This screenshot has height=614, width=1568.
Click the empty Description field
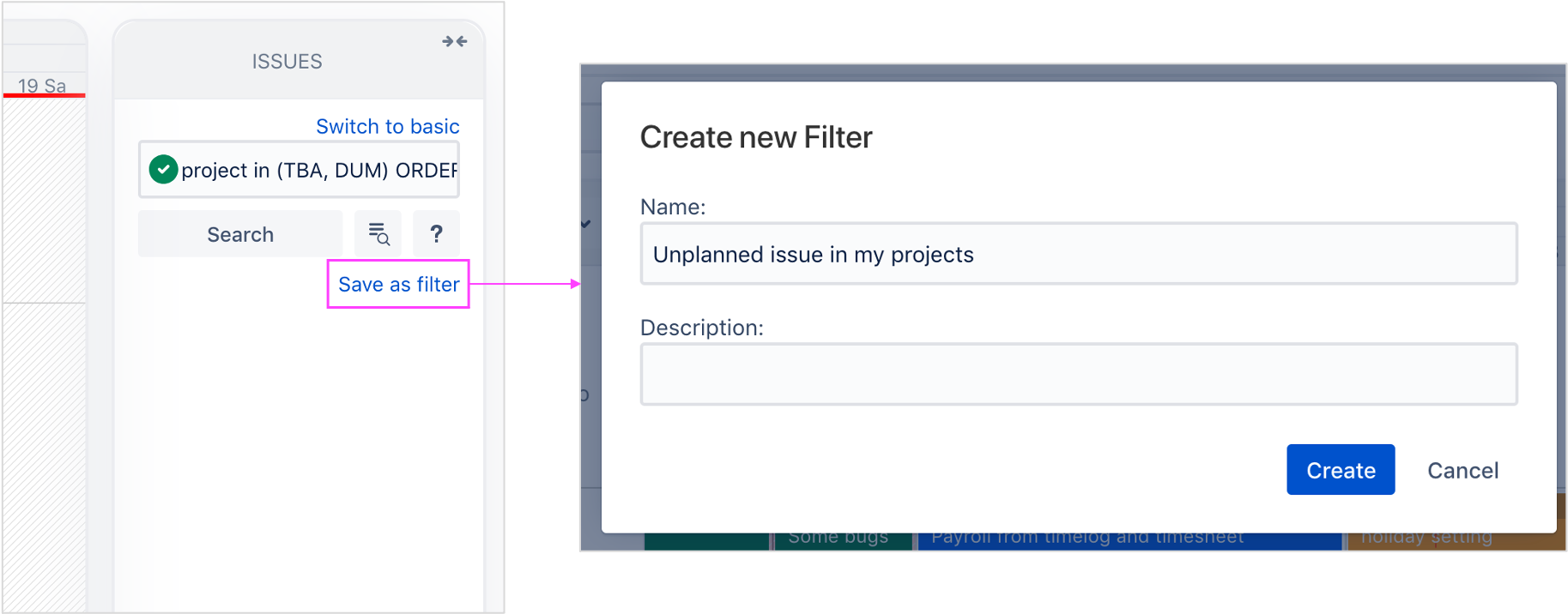coord(1078,375)
